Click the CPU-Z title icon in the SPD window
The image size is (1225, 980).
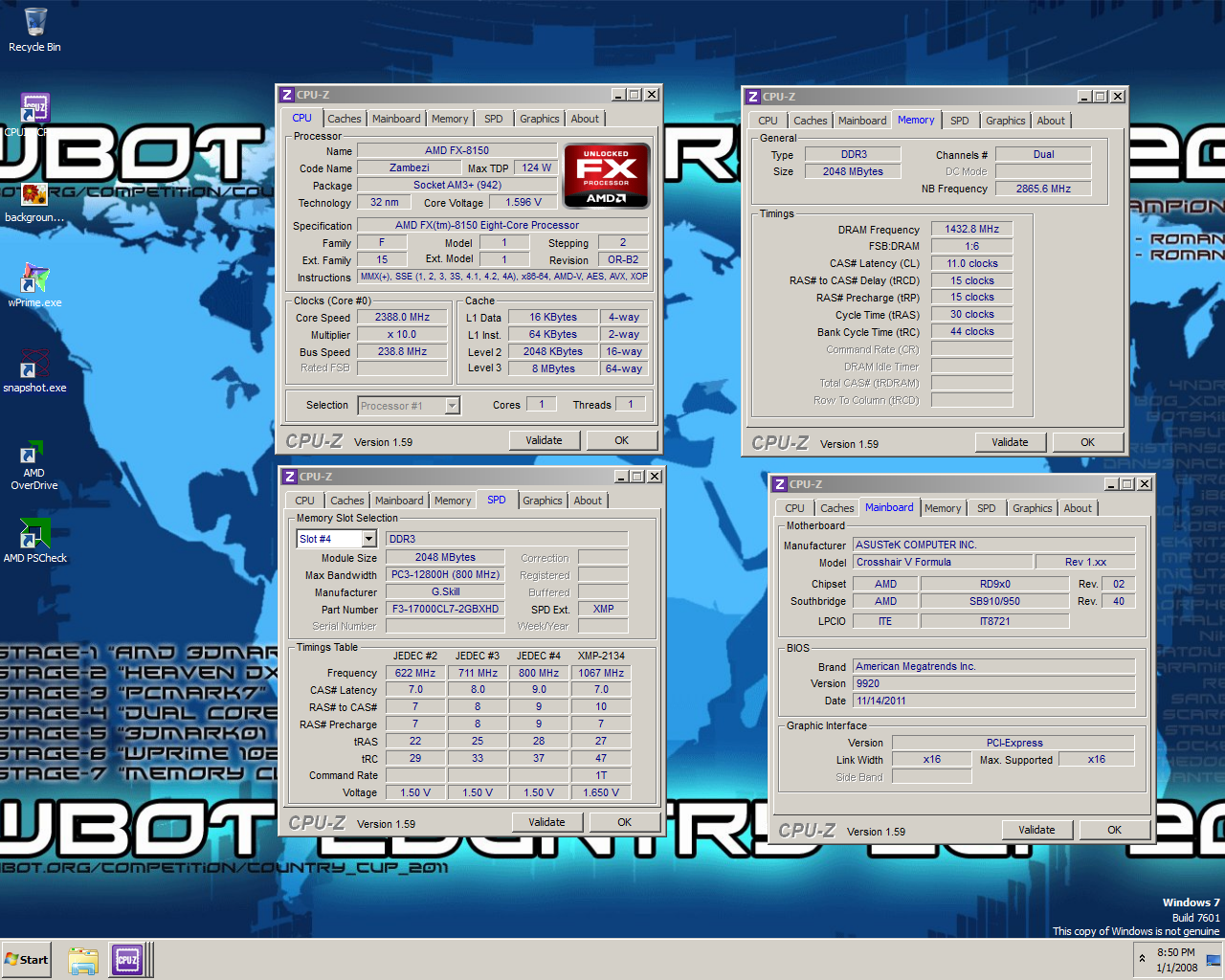point(289,477)
